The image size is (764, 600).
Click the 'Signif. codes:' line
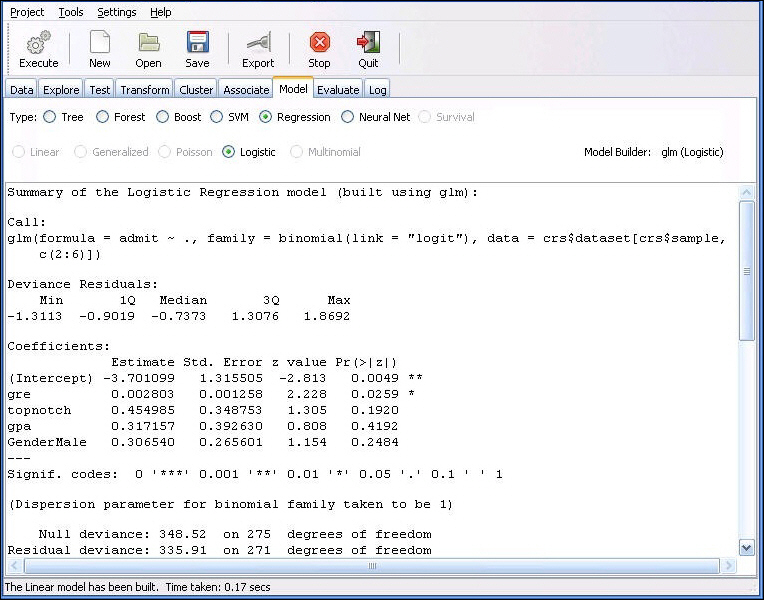tap(255, 474)
